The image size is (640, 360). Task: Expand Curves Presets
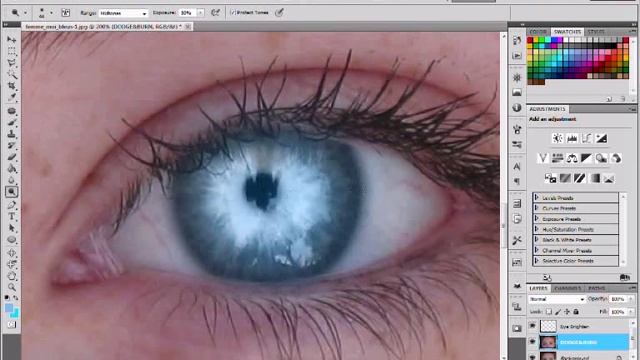pos(537,208)
